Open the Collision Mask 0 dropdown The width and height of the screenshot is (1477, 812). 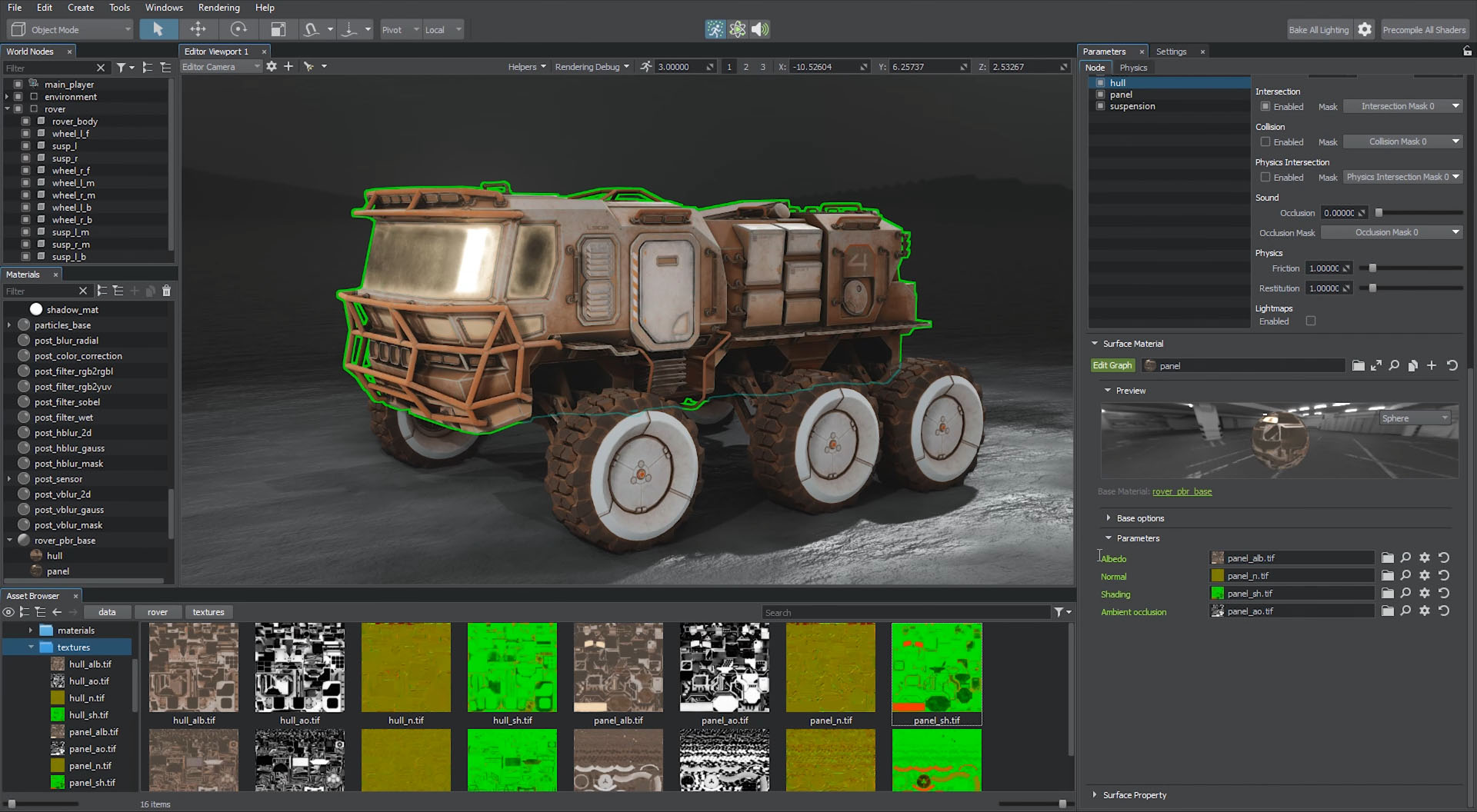point(1403,142)
